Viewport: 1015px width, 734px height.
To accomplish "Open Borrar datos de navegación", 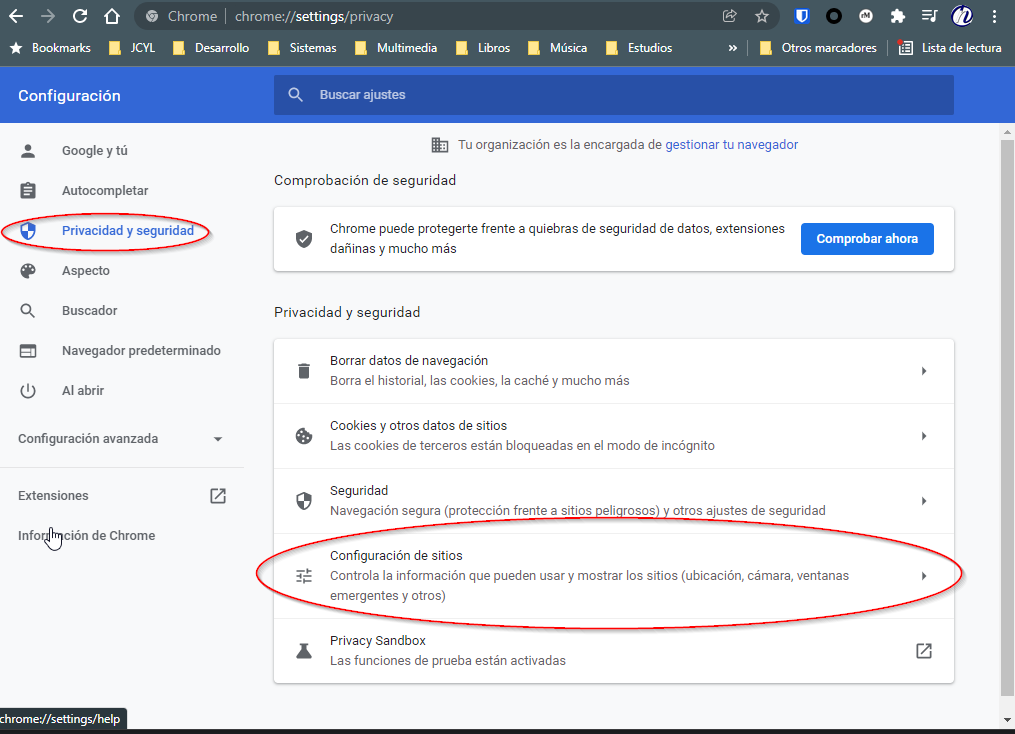I will pos(614,371).
